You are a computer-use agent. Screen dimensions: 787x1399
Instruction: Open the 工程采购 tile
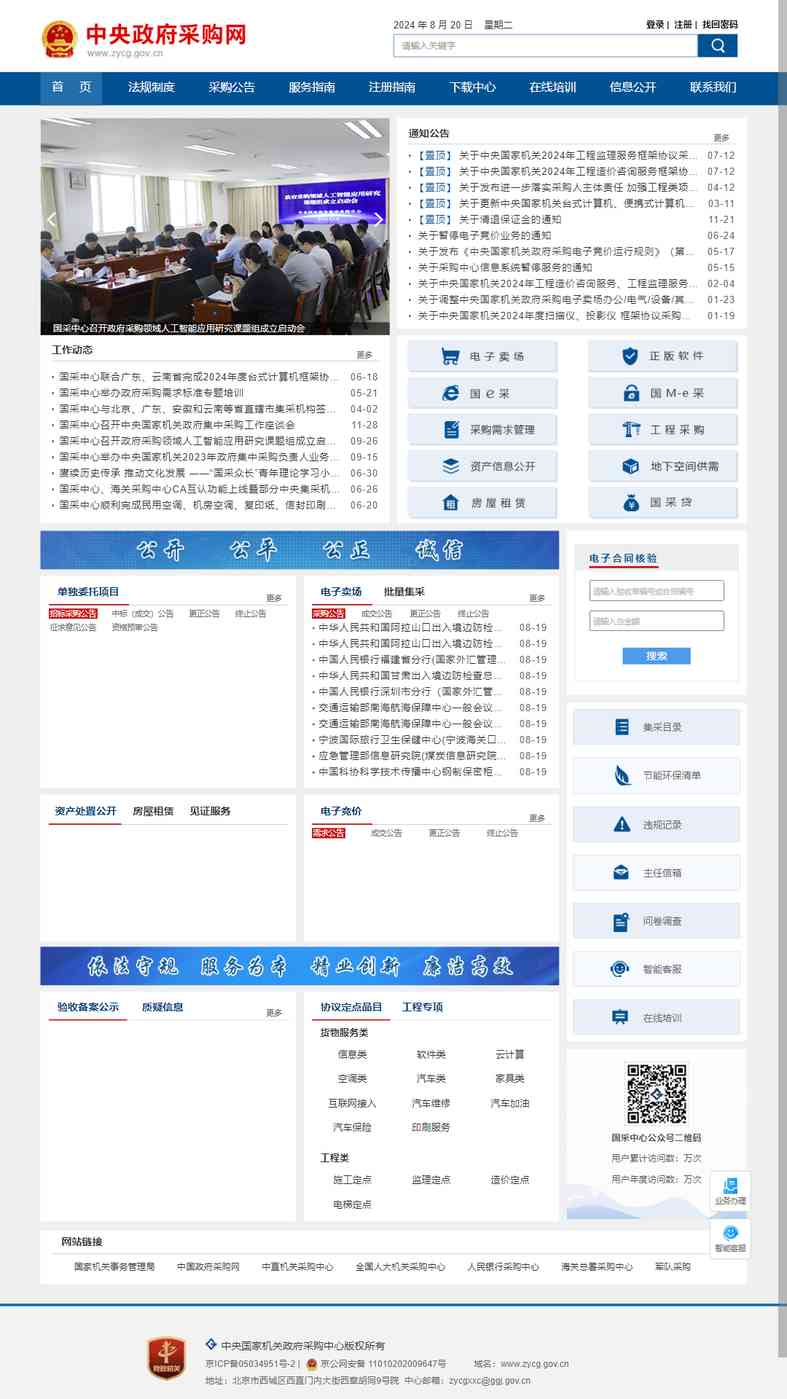coord(662,430)
